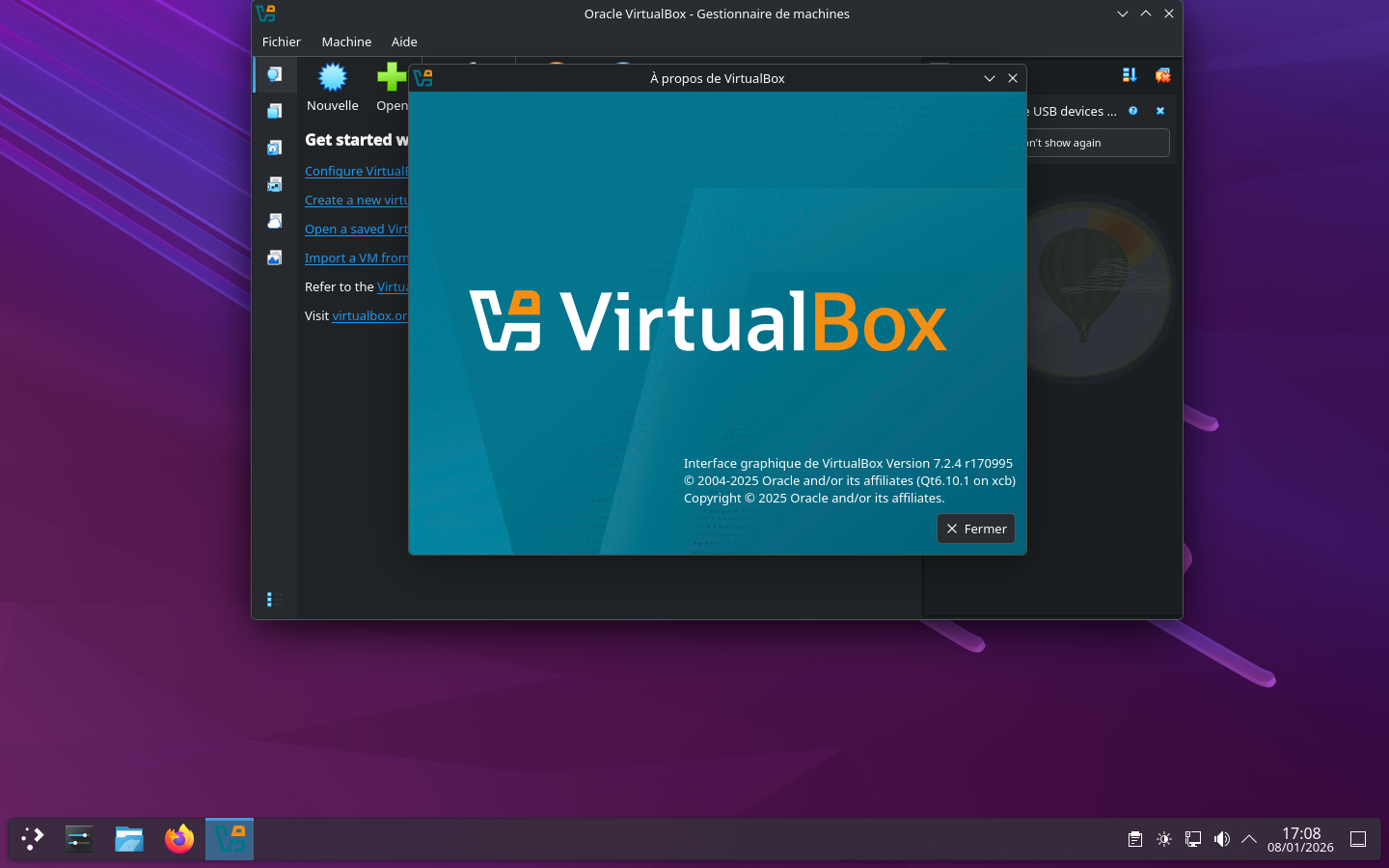This screenshot has height=868, width=1389.
Task: Open the Home tool in the sidebar
Action: [275, 74]
